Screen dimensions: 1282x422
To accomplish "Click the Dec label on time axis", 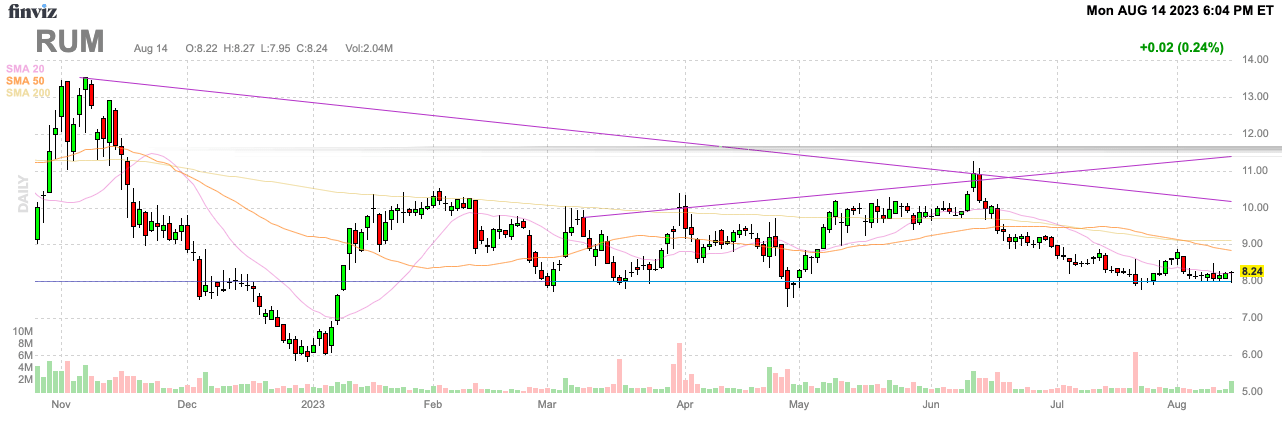I will click(x=186, y=405).
